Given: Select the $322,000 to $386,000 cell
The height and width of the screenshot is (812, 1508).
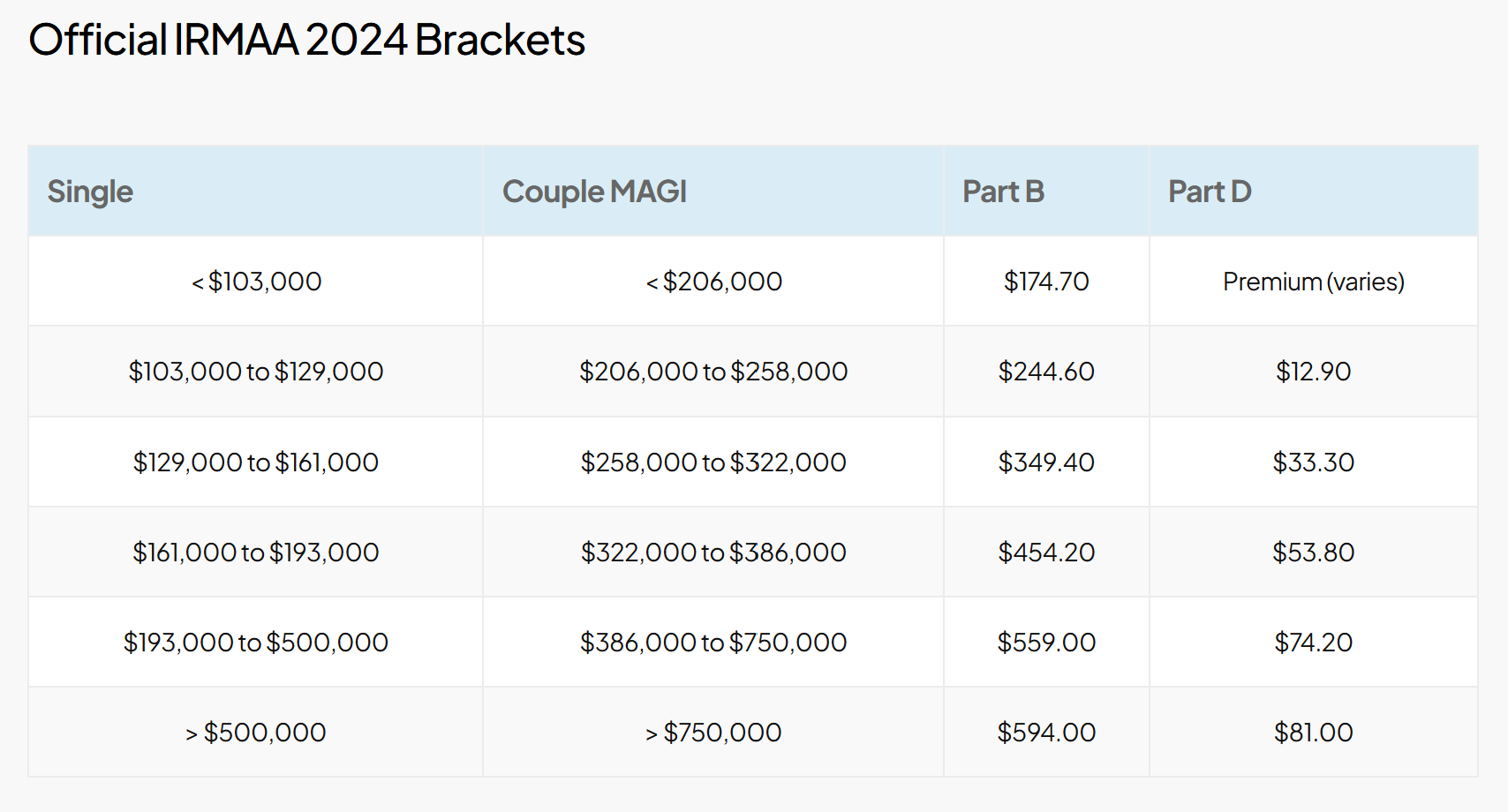Looking at the screenshot, I should point(713,553).
